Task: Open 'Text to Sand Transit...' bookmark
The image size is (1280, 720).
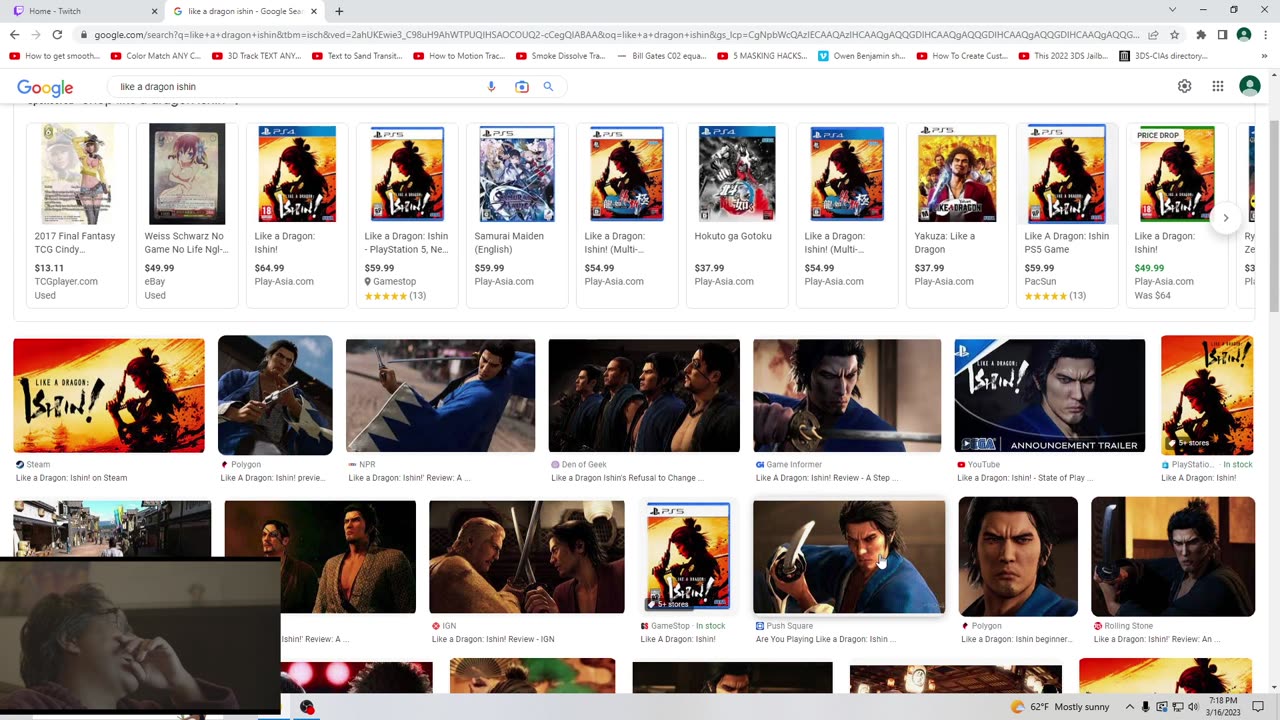Action: point(357,56)
